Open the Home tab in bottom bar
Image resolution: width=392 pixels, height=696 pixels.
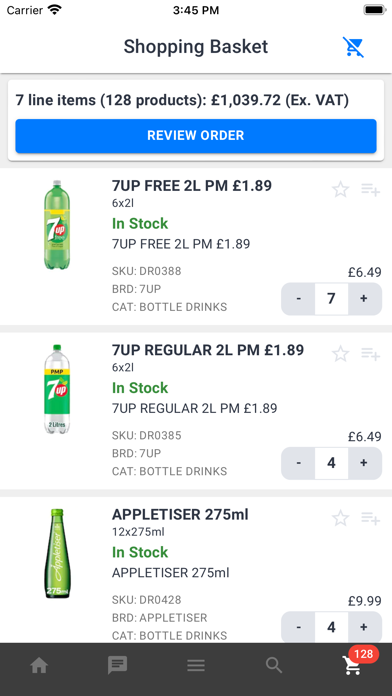(39, 665)
